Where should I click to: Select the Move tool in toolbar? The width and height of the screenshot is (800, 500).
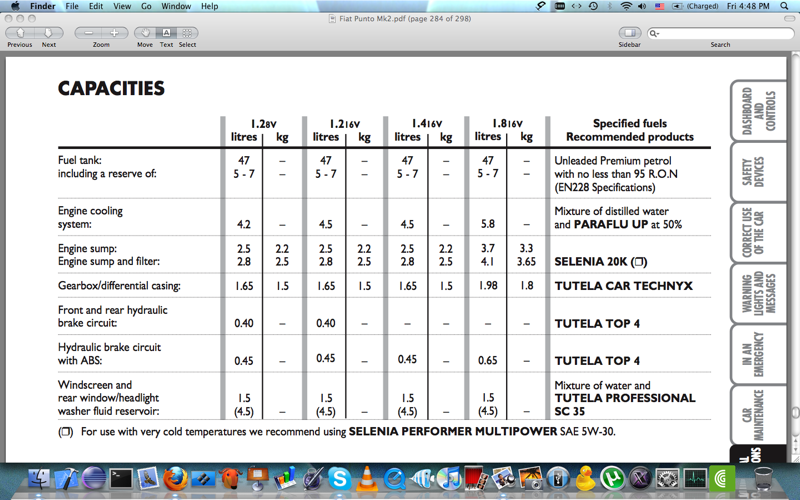pos(146,33)
